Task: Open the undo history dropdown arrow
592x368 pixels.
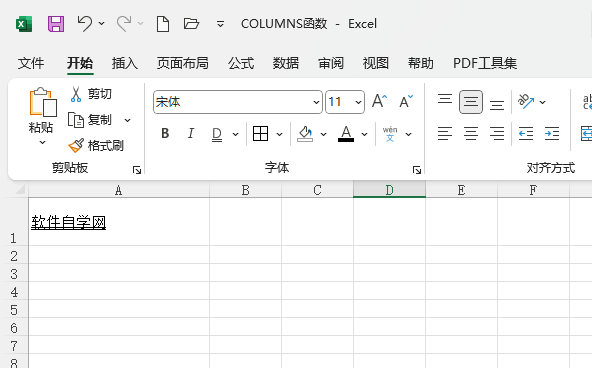Action: 102,24
